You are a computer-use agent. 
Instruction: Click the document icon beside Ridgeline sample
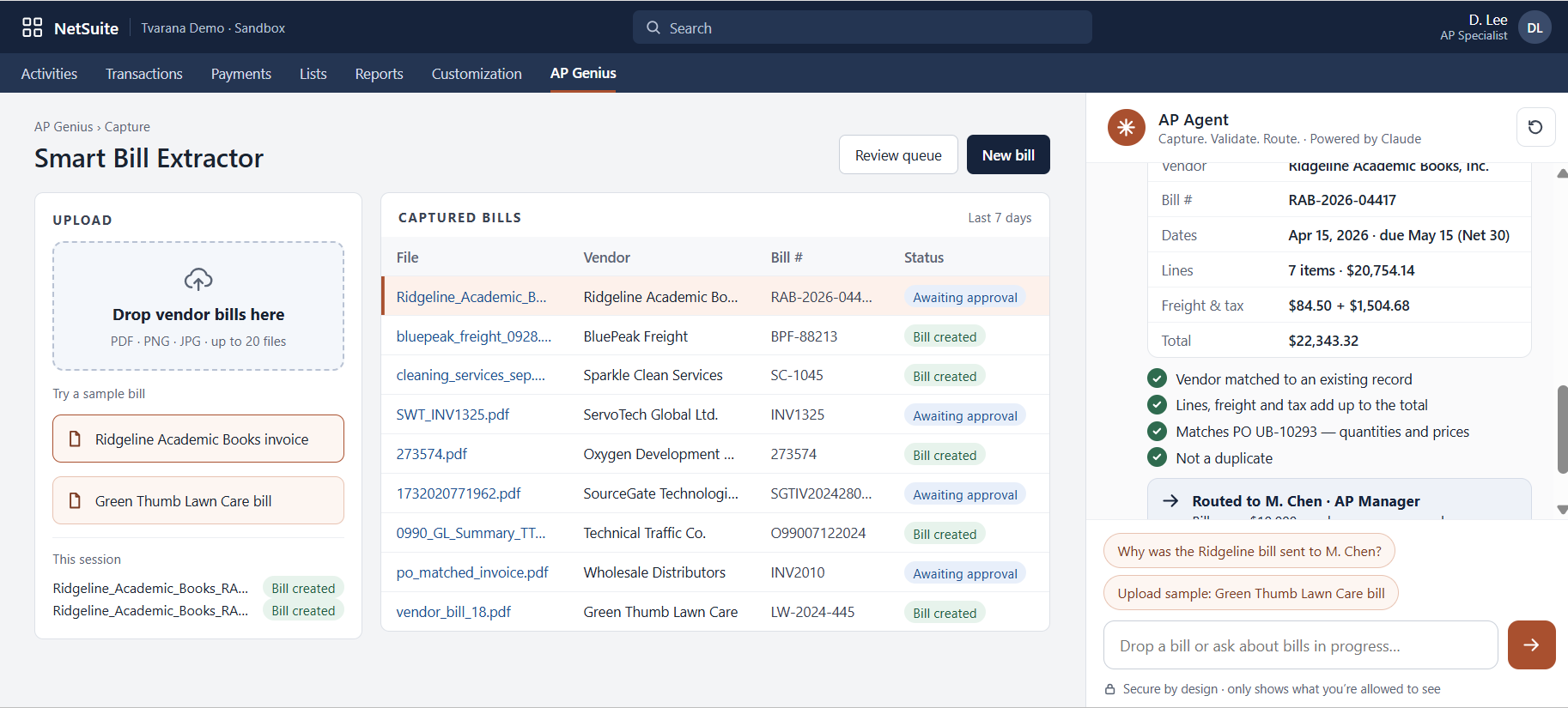coord(75,439)
